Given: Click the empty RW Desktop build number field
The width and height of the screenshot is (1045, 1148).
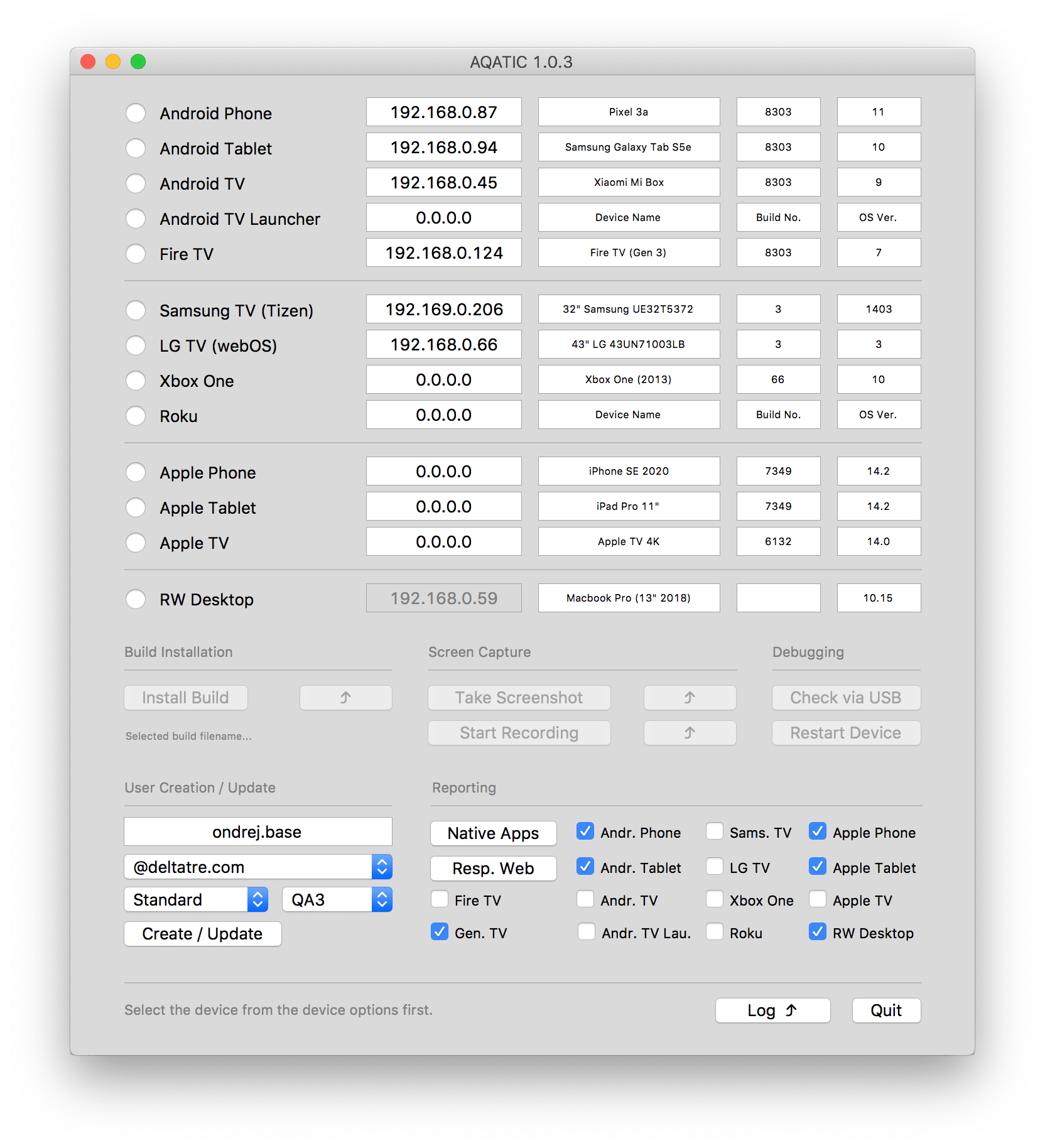Looking at the screenshot, I should (x=779, y=598).
